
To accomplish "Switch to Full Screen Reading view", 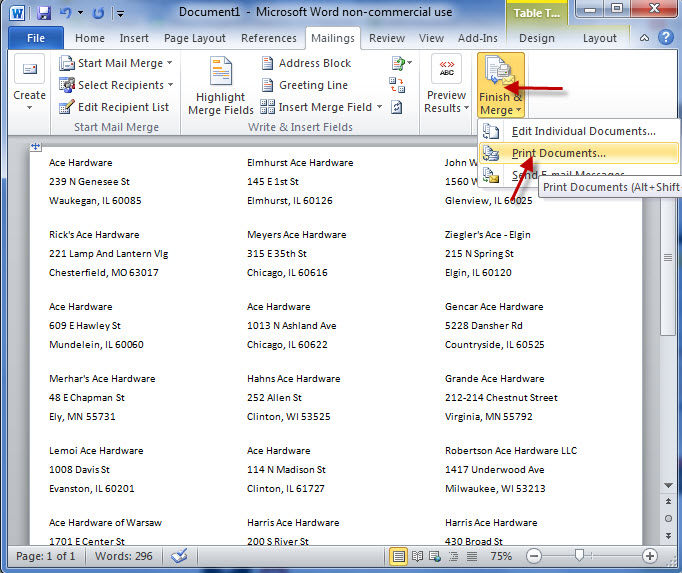I will point(417,556).
